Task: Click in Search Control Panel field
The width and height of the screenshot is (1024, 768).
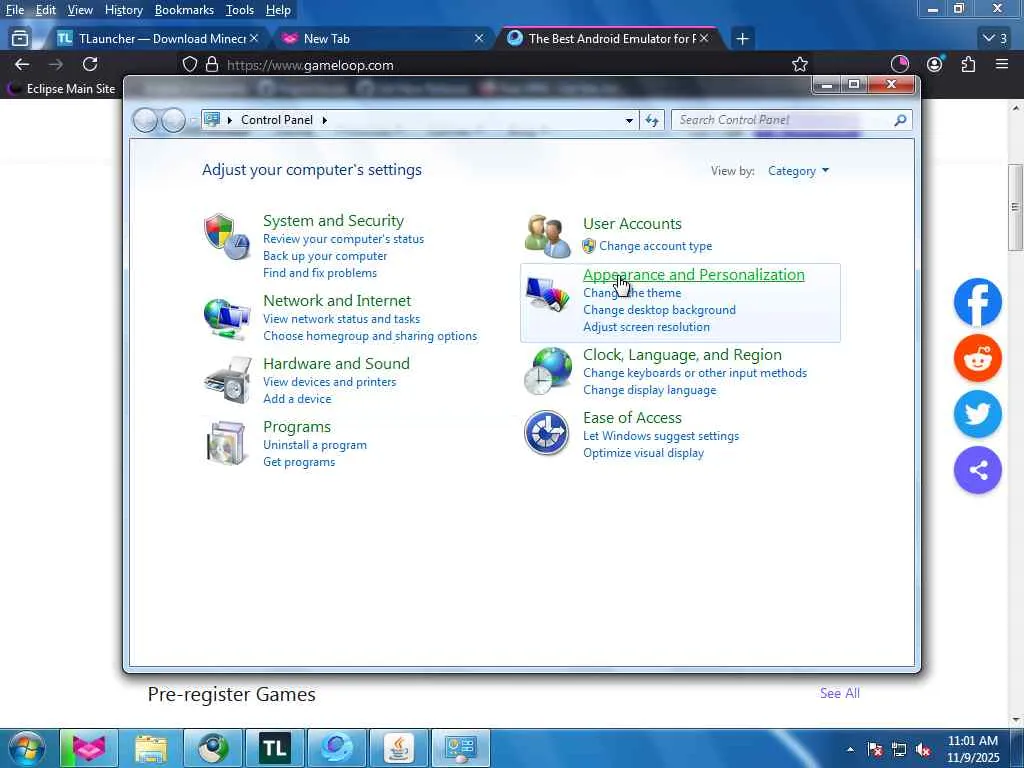Action: point(784,120)
